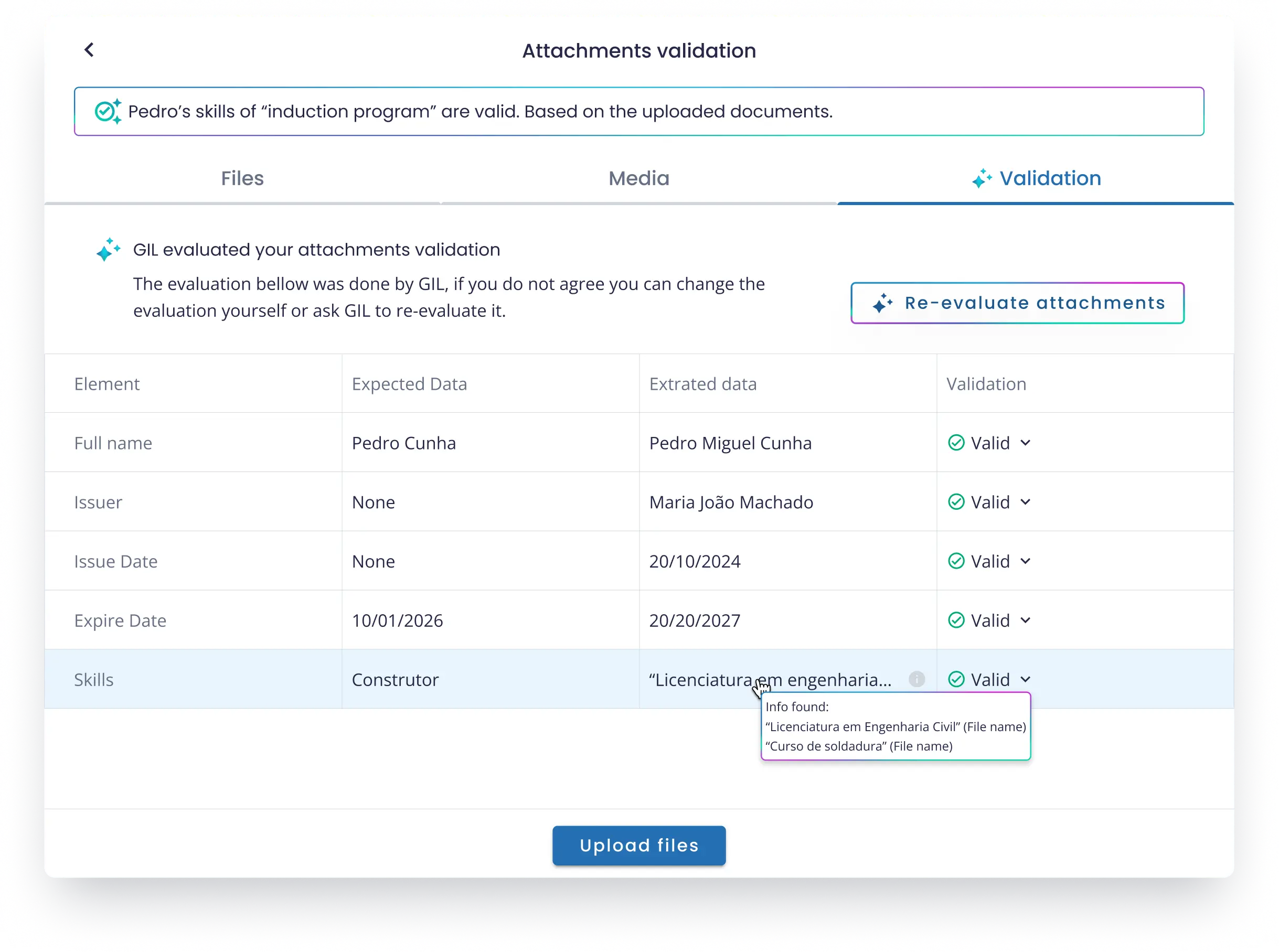The width and height of the screenshot is (1279, 952).
Task: Click the green check icon for Expire Date
Action: [956, 621]
